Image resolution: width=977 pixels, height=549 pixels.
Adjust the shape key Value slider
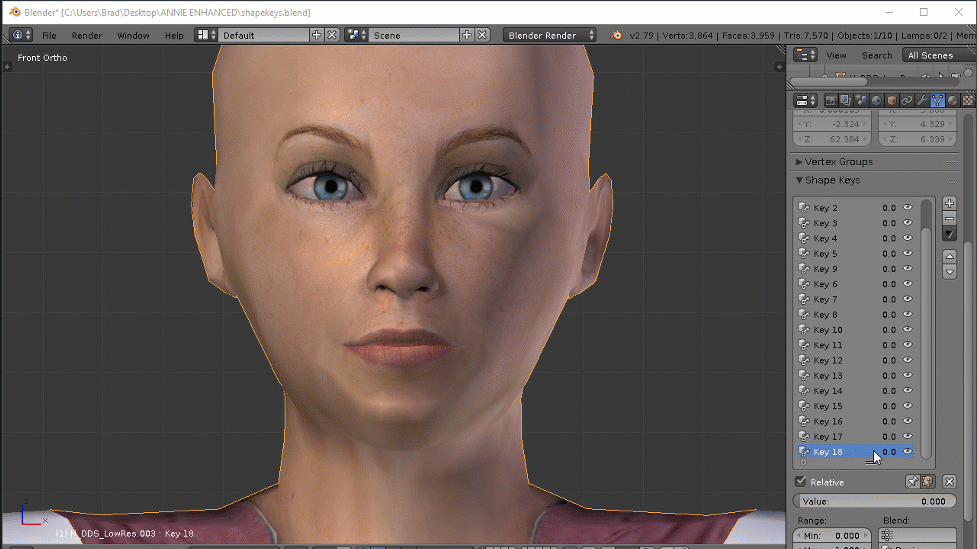click(875, 501)
